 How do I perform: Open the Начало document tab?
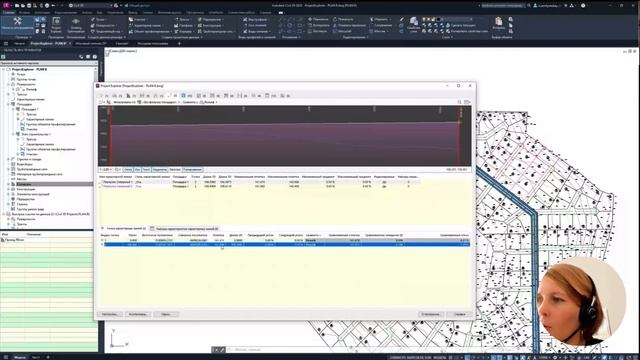(19, 43)
